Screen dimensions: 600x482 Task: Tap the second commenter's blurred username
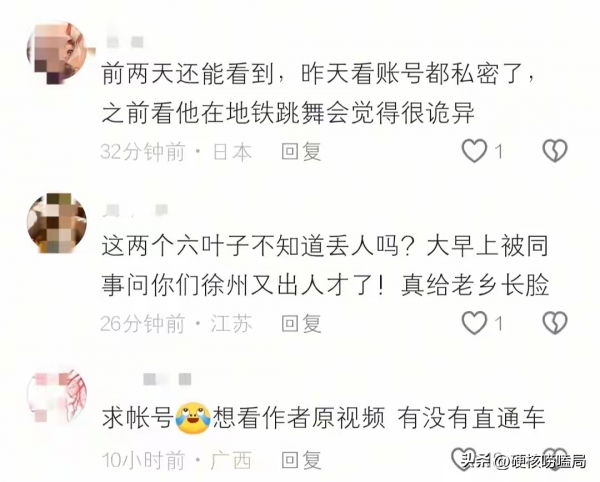[136, 210]
